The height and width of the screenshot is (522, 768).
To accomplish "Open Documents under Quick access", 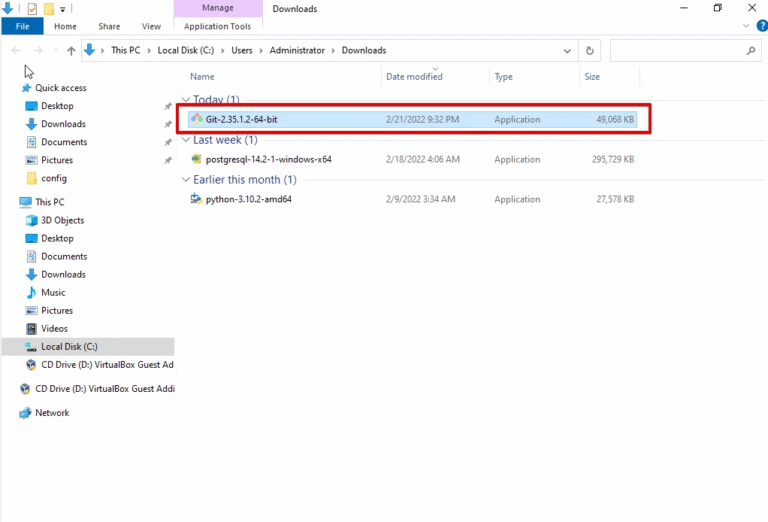I will click(x=64, y=142).
